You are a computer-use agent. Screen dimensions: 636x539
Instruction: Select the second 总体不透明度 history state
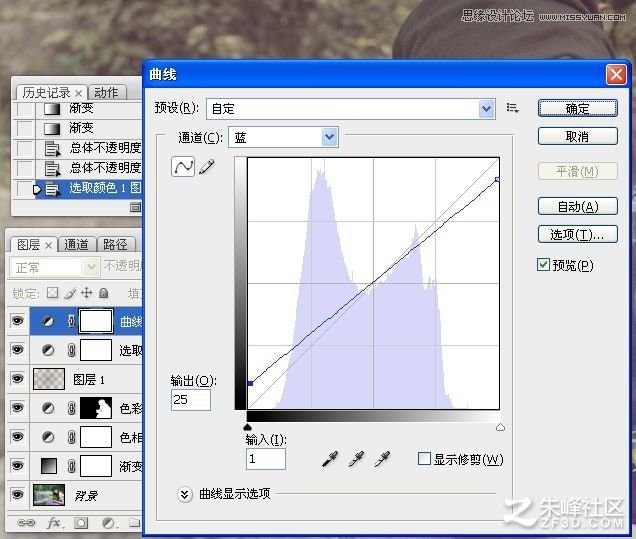click(x=88, y=167)
